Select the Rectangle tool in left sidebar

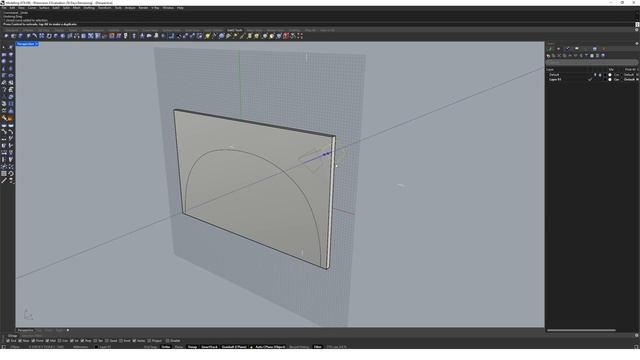pos(11,69)
